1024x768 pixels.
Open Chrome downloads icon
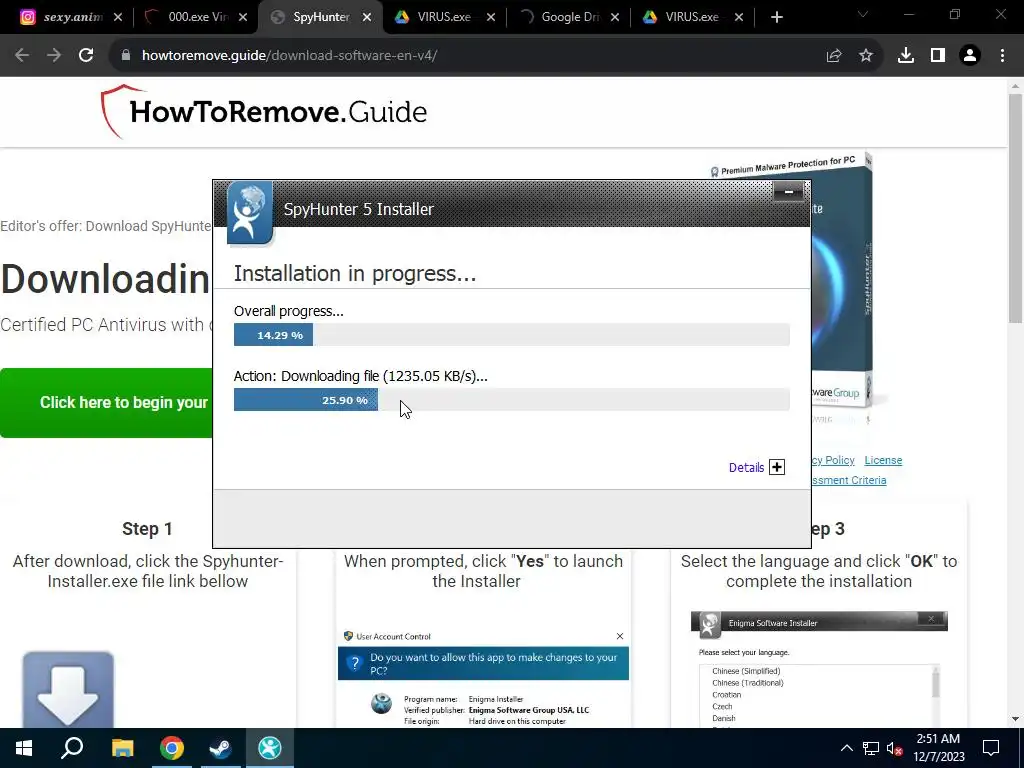(906, 56)
